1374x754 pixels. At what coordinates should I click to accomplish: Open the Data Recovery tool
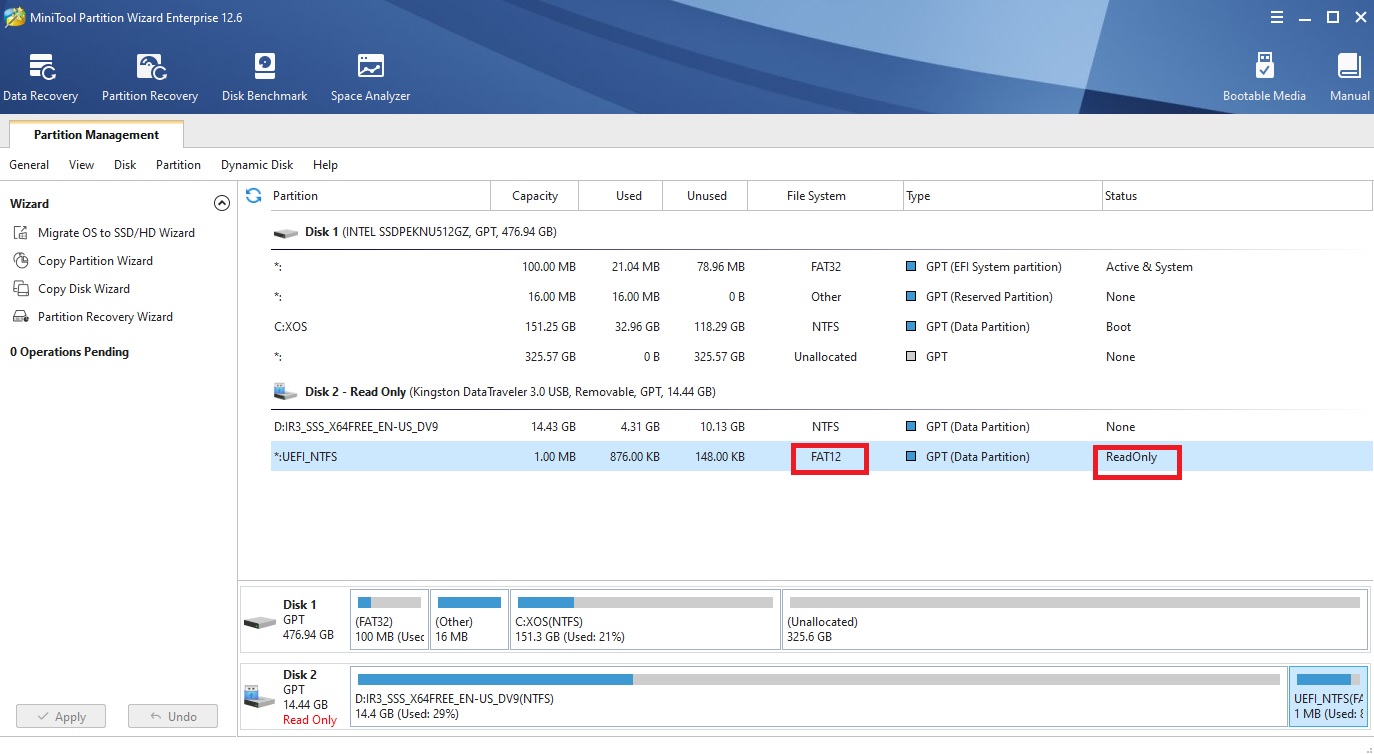pos(40,77)
